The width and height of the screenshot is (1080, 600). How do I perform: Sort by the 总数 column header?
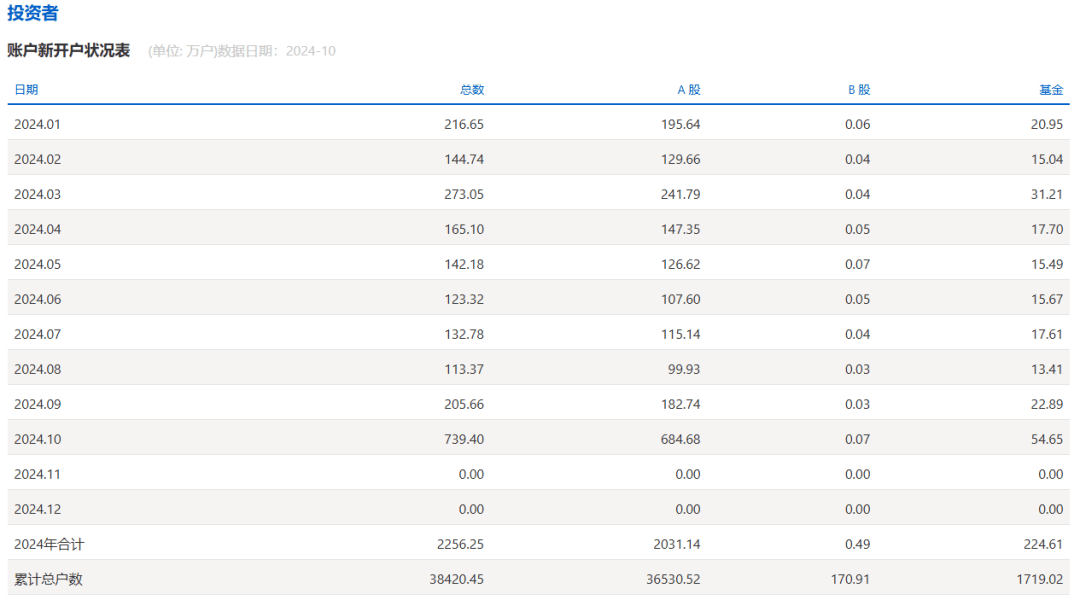coord(471,90)
